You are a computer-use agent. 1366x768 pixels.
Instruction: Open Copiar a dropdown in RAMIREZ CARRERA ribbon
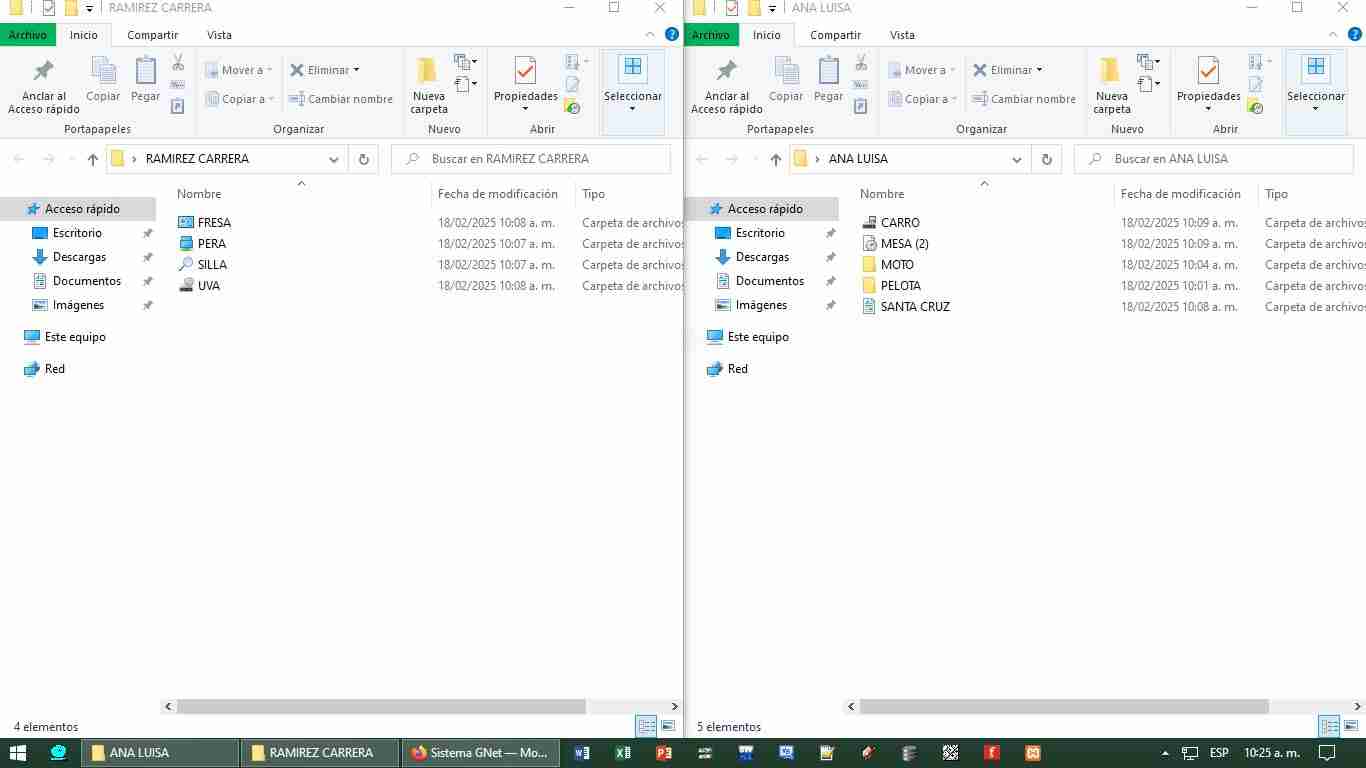pos(239,99)
